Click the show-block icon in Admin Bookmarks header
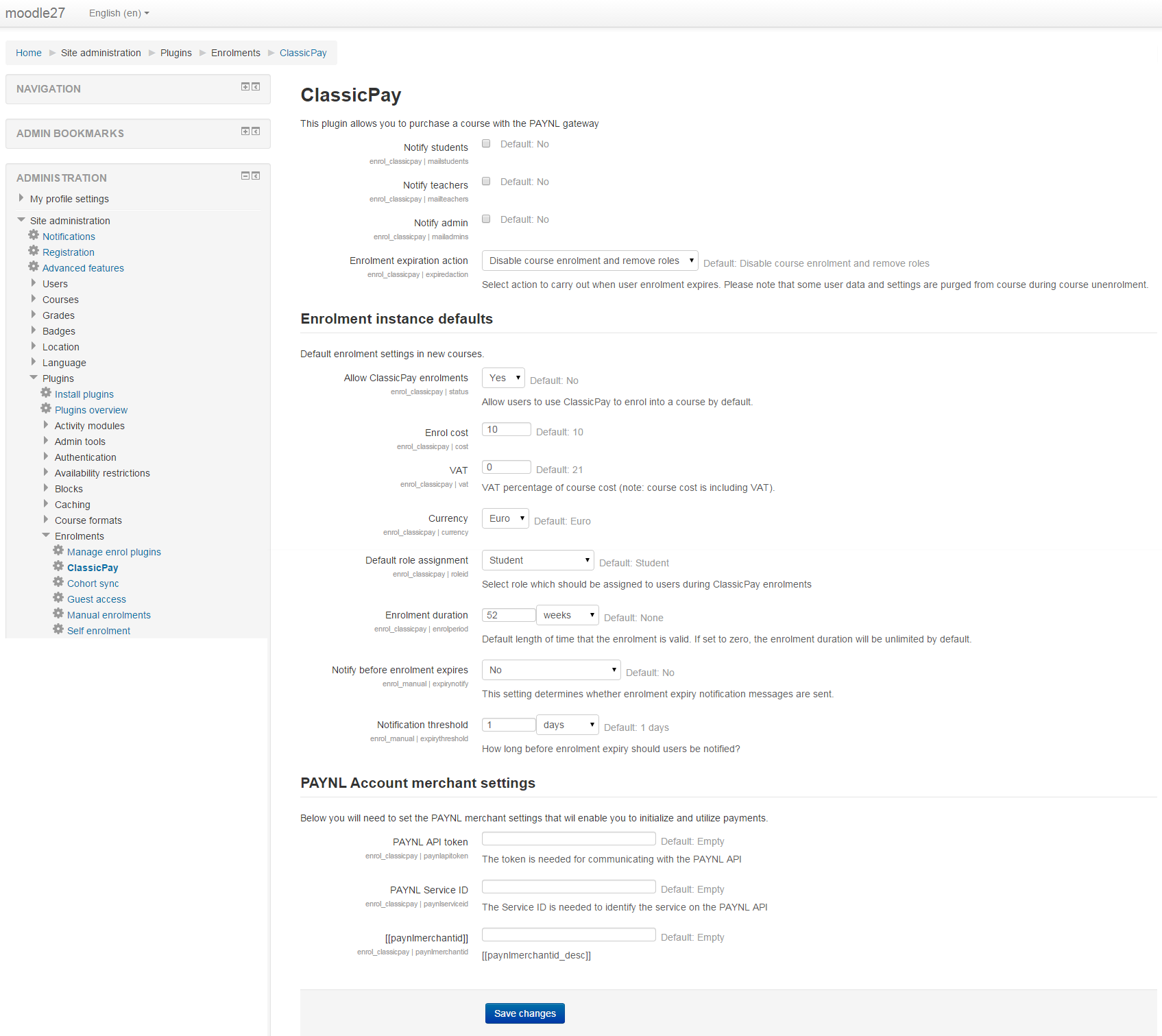Screen dimensions: 1162x1036 [245, 132]
